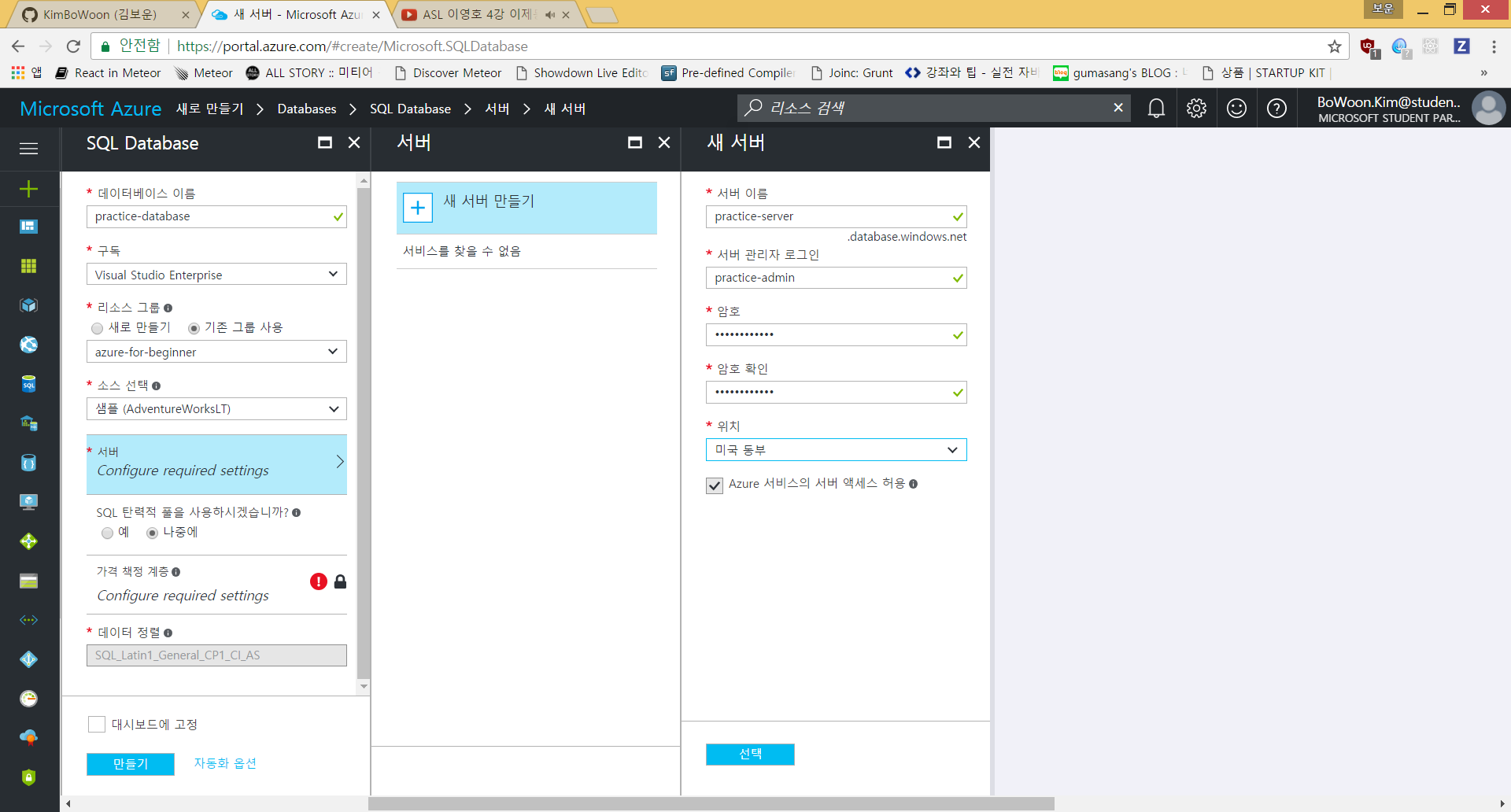Open Resource groups cube icon
The height and width of the screenshot is (812, 1511).
pyautogui.click(x=29, y=305)
